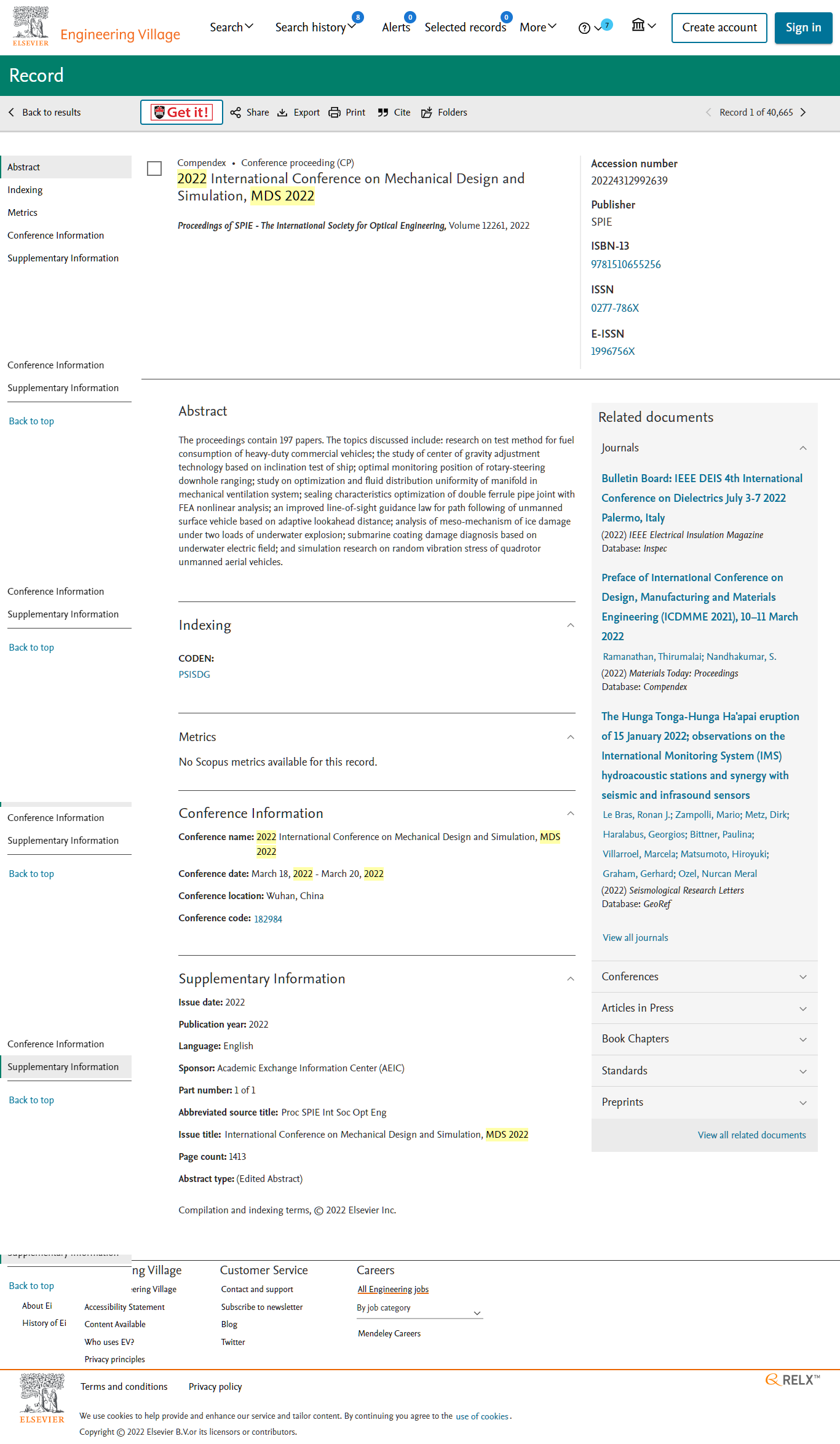Click Subscribe to newsletter link

pyautogui.click(x=262, y=1307)
